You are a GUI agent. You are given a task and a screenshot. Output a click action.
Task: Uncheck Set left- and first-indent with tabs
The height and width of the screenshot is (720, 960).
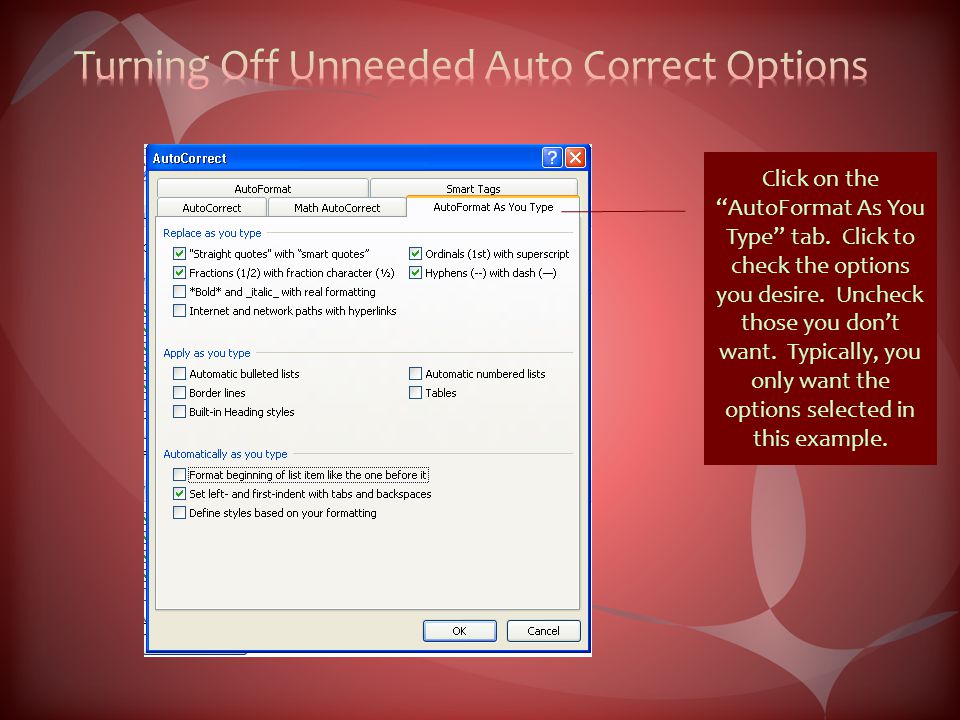(x=179, y=493)
